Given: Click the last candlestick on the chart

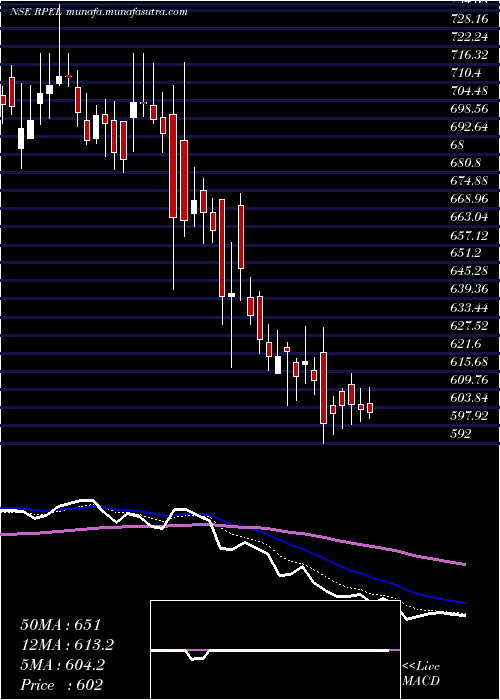Looking at the screenshot, I should pos(370,408).
